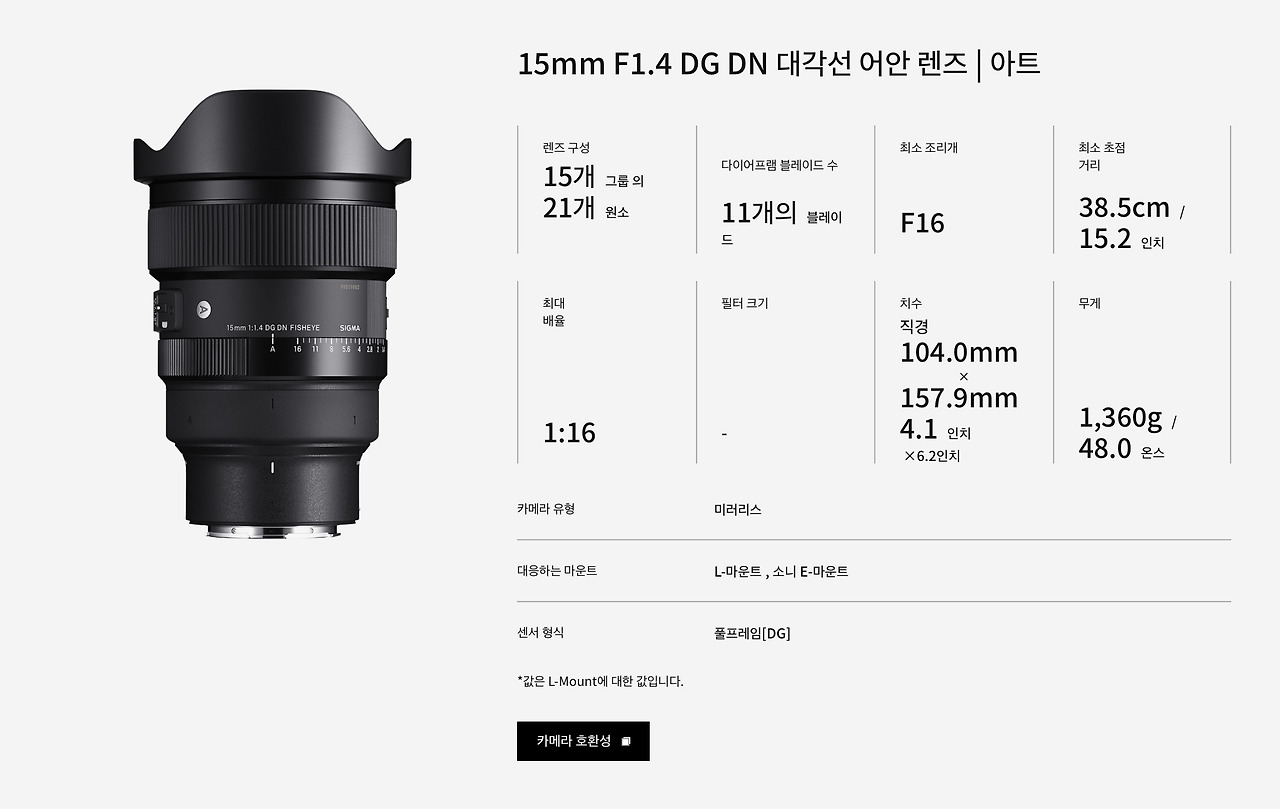Click the 최소 조리개 F16 value
This screenshot has height=809, width=1280.
[x=922, y=223]
